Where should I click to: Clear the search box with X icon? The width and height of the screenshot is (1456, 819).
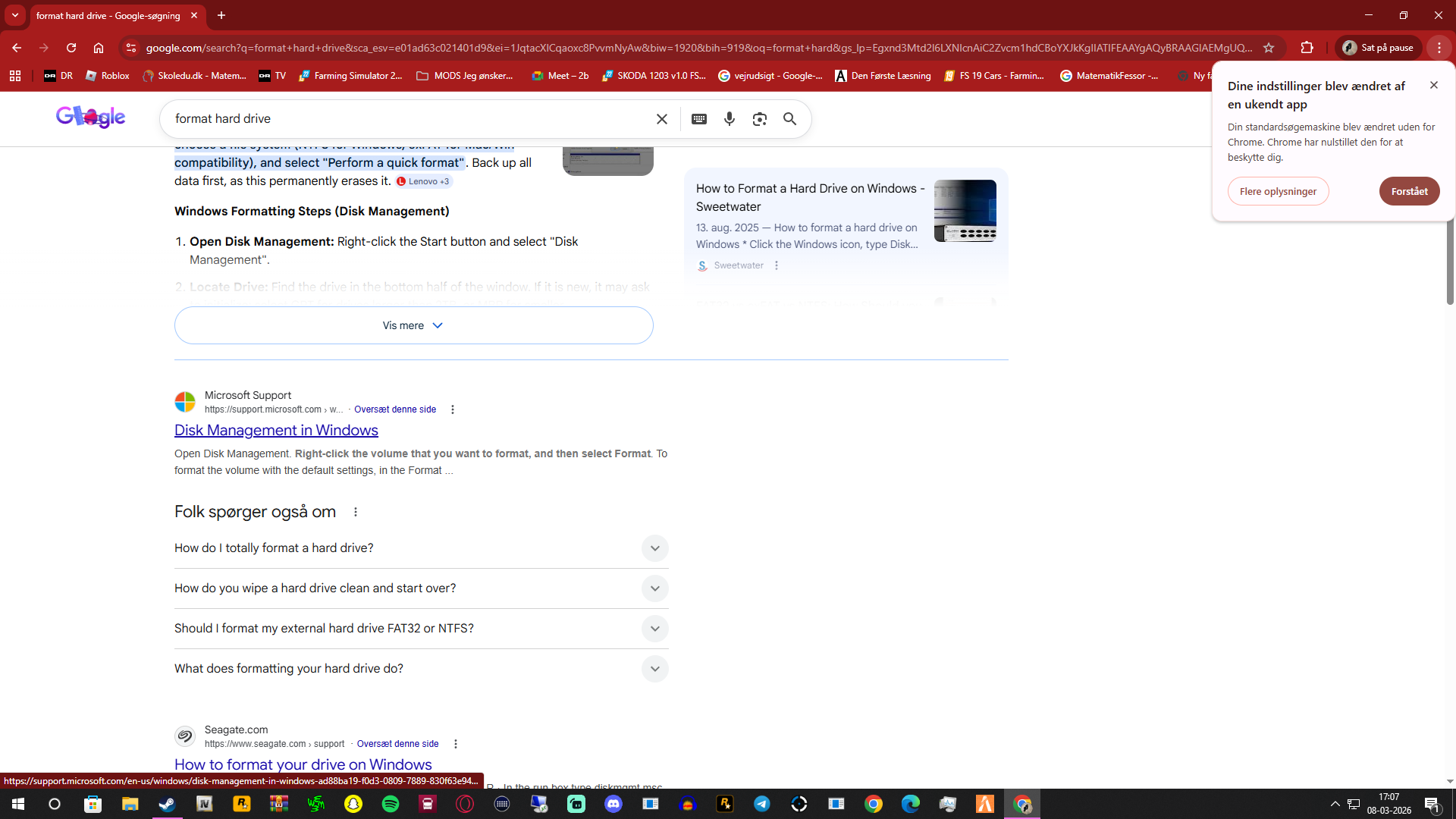tap(661, 119)
